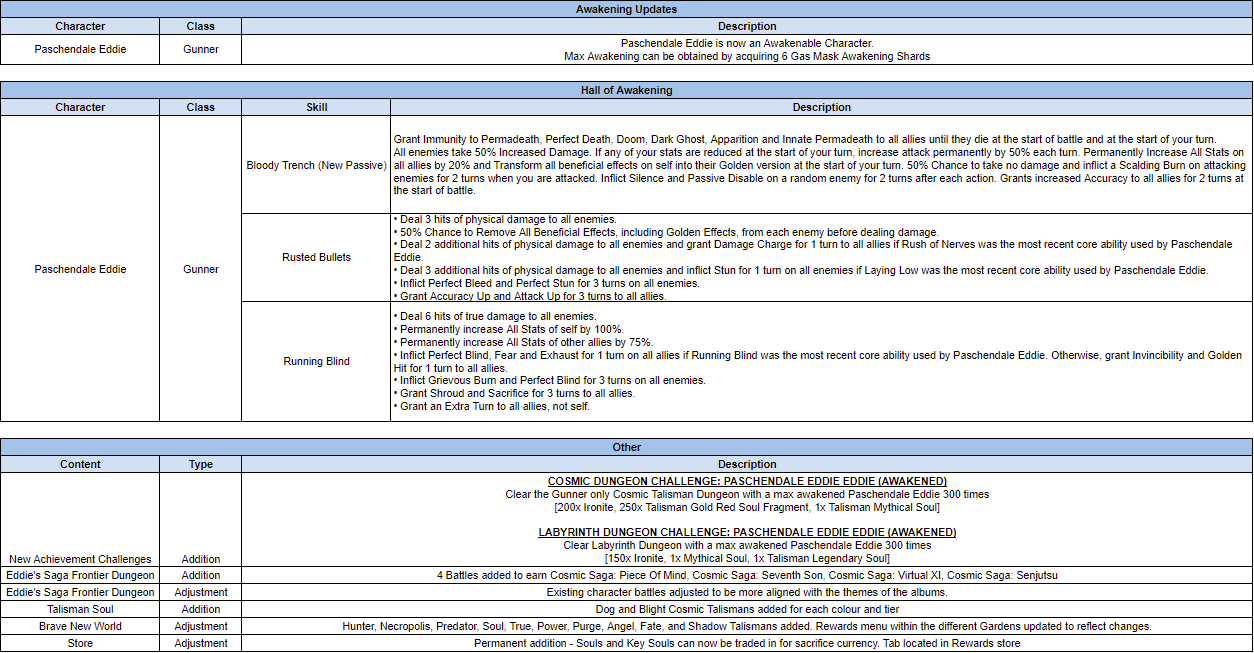Click the Gas Mask Awakening Shards description

click(x=746, y=56)
